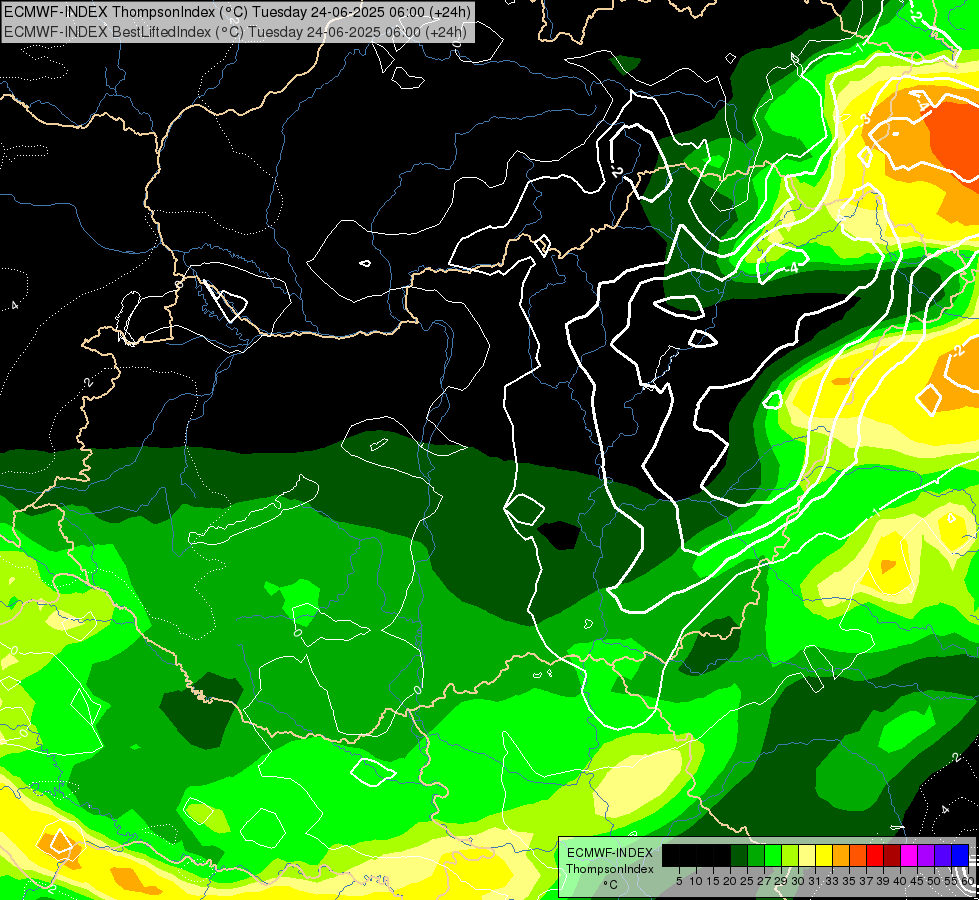
Task: Pick the pale yellow 30–31 legend swatch
Action: tap(807, 855)
